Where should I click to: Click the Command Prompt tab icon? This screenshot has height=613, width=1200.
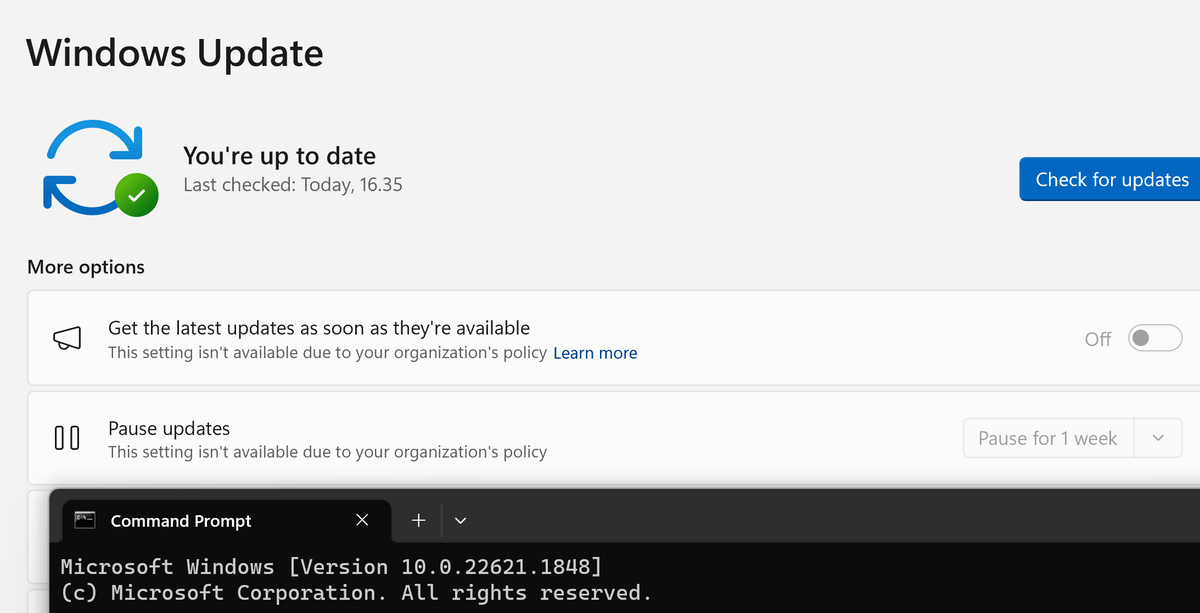(x=85, y=520)
